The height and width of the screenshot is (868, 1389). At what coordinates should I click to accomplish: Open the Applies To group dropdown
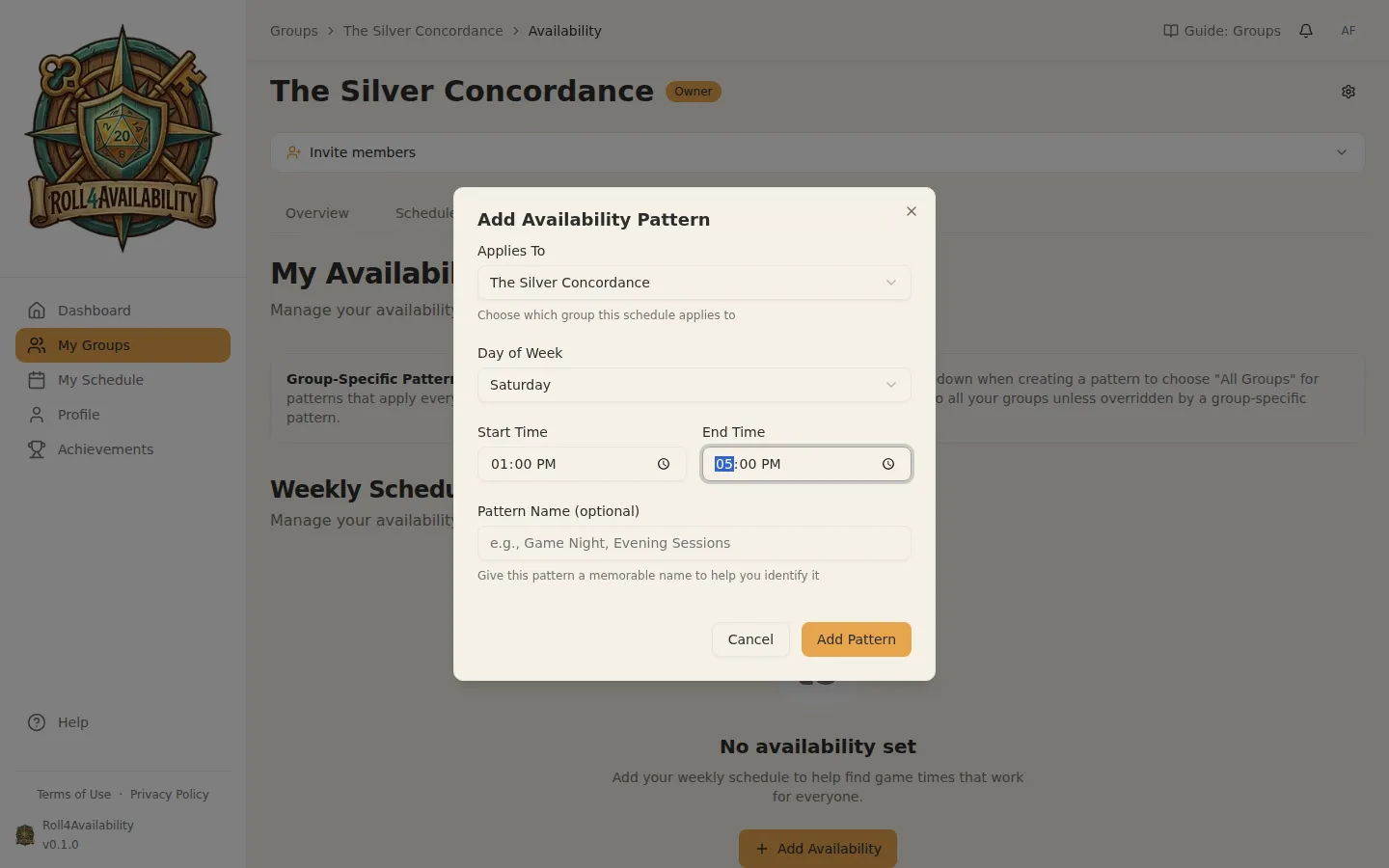694,283
